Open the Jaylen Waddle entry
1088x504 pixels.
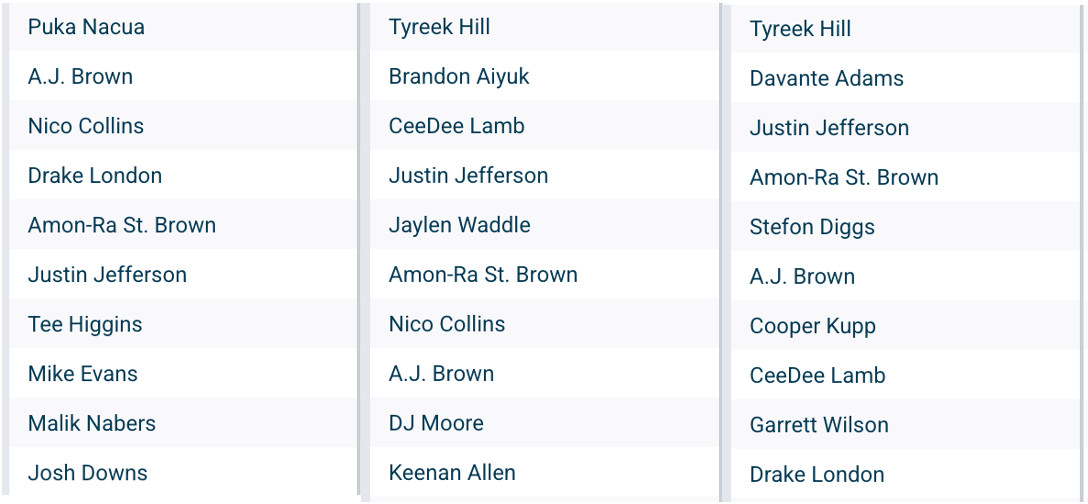point(459,225)
